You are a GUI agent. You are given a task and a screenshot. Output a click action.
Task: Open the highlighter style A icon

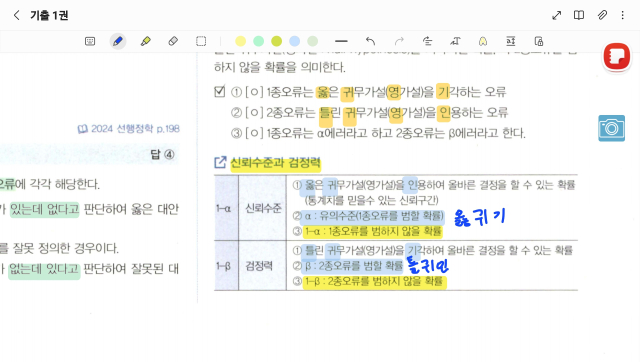pos(483,41)
